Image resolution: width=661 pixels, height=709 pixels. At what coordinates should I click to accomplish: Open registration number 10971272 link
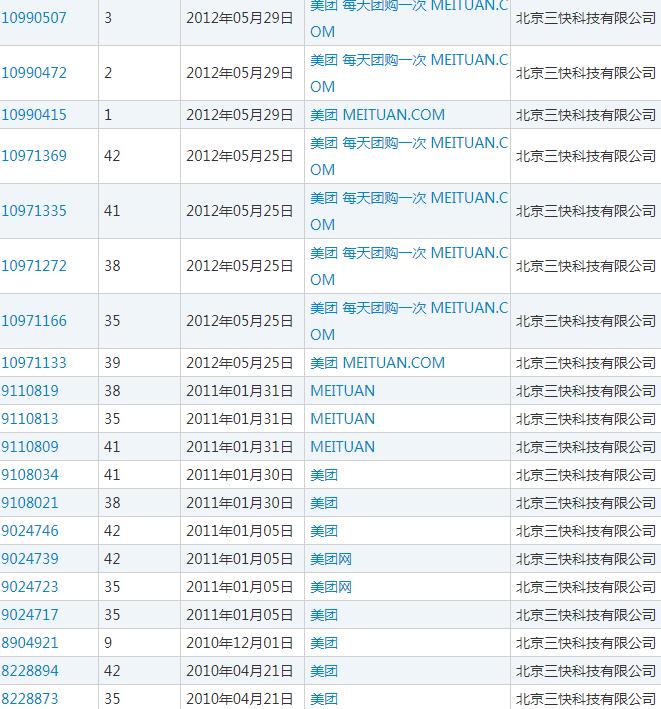pos(34,266)
